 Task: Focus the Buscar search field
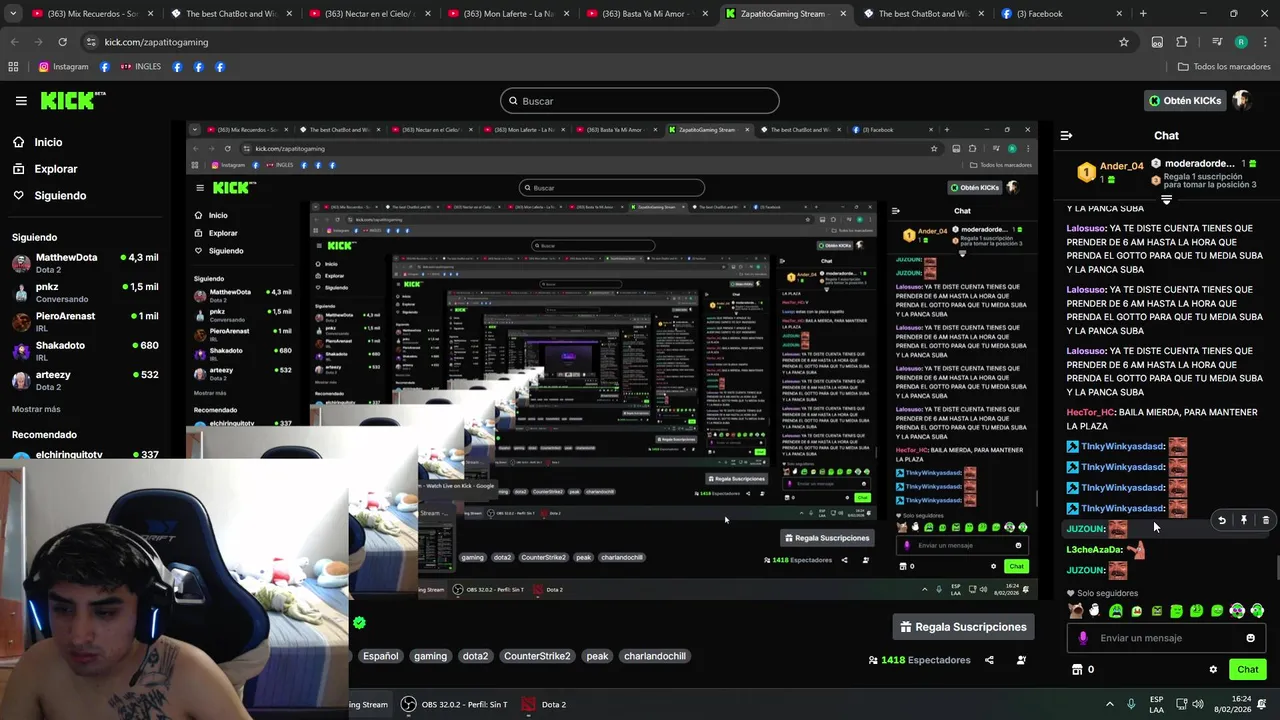tap(639, 101)
